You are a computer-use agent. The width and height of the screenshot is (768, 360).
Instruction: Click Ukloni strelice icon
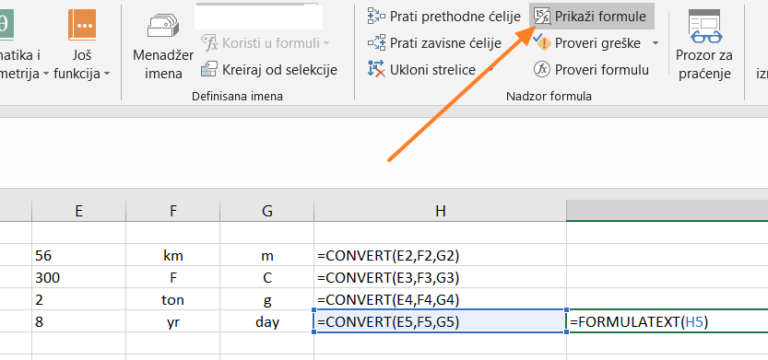tap(377, 70)
